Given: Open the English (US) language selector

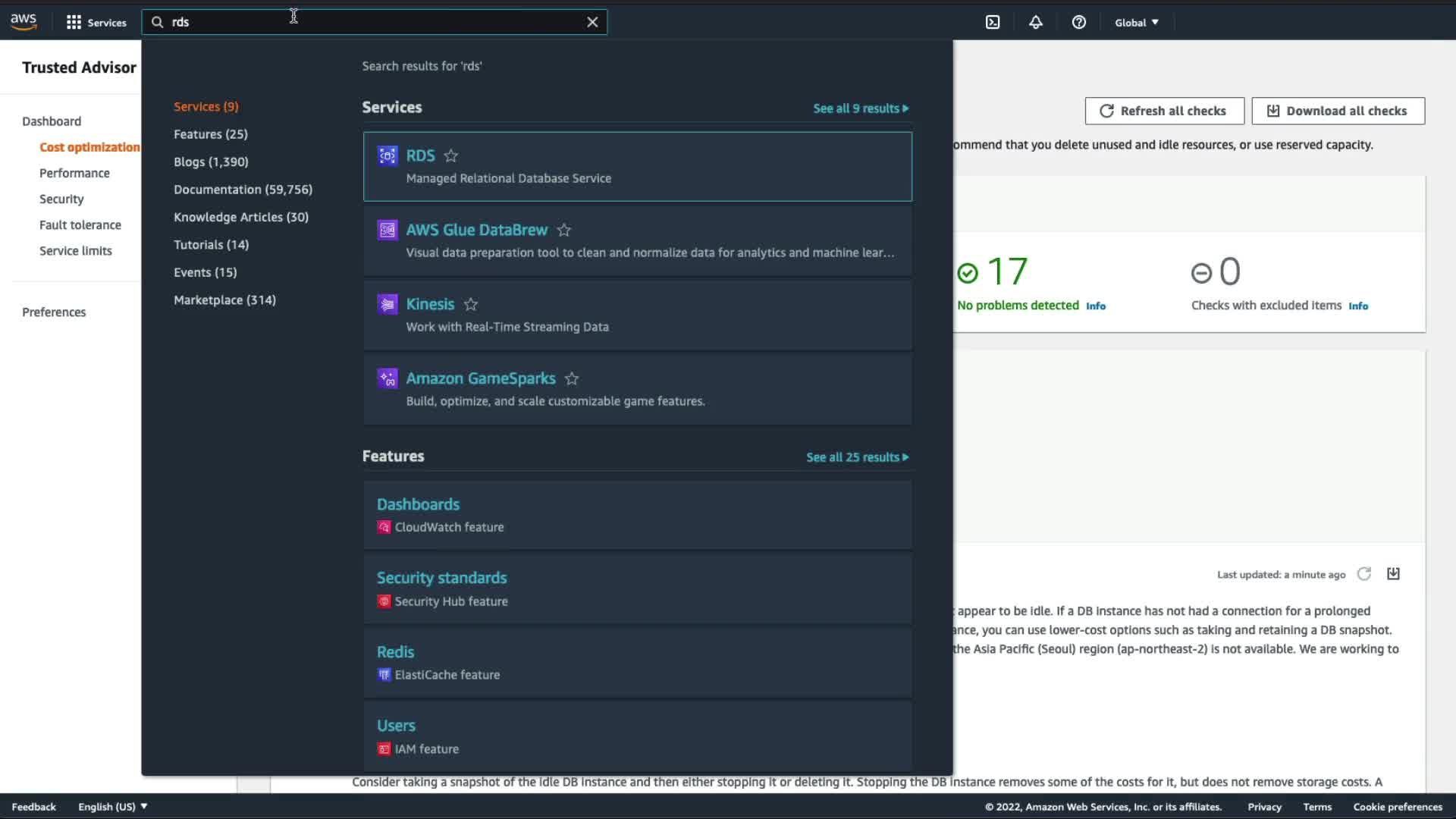Looking at the screenshot, I should (112, 806).
